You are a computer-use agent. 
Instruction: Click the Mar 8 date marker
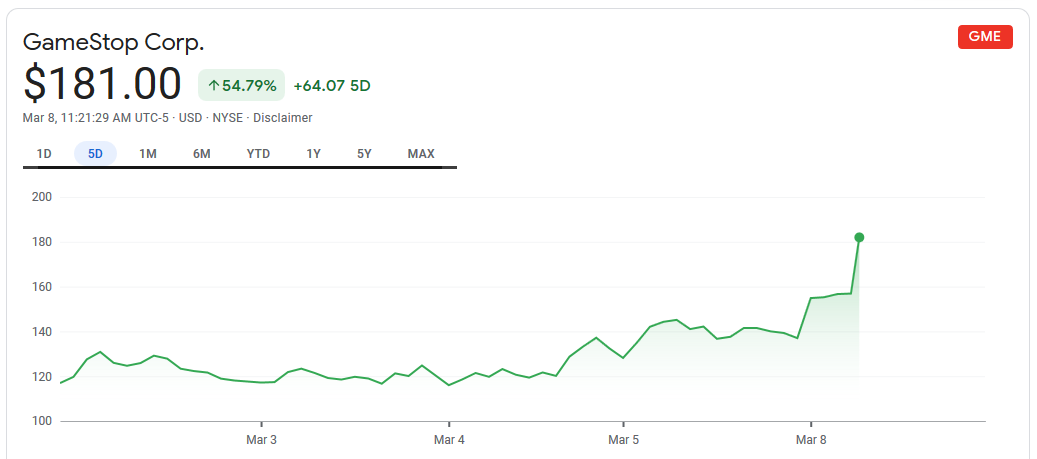tap(811, 439)
